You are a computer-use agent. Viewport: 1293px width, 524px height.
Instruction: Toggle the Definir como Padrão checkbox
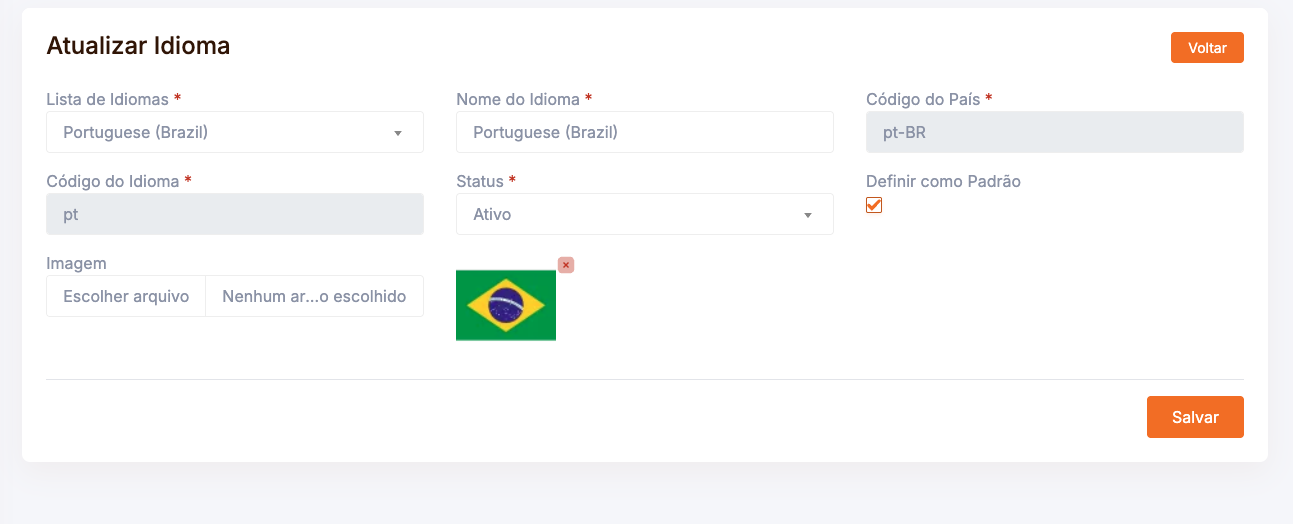(x=874, y=205)
